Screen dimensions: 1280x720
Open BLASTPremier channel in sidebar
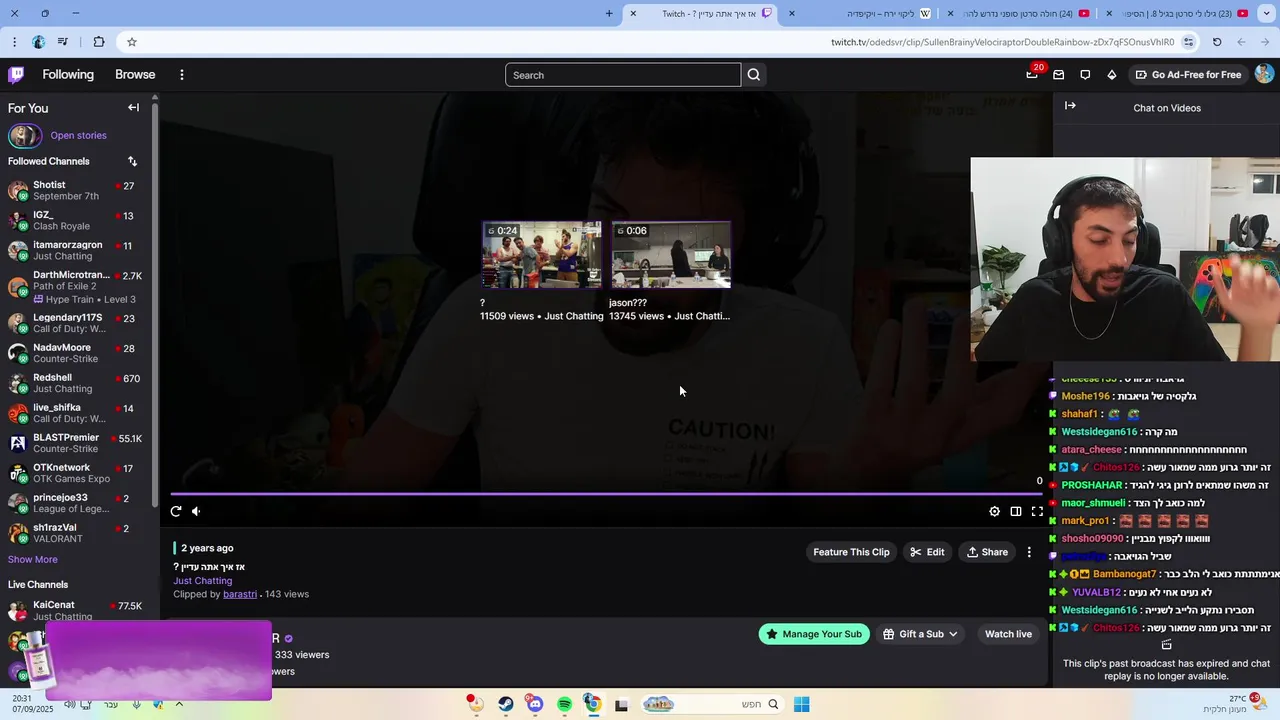tap(76, 443)
